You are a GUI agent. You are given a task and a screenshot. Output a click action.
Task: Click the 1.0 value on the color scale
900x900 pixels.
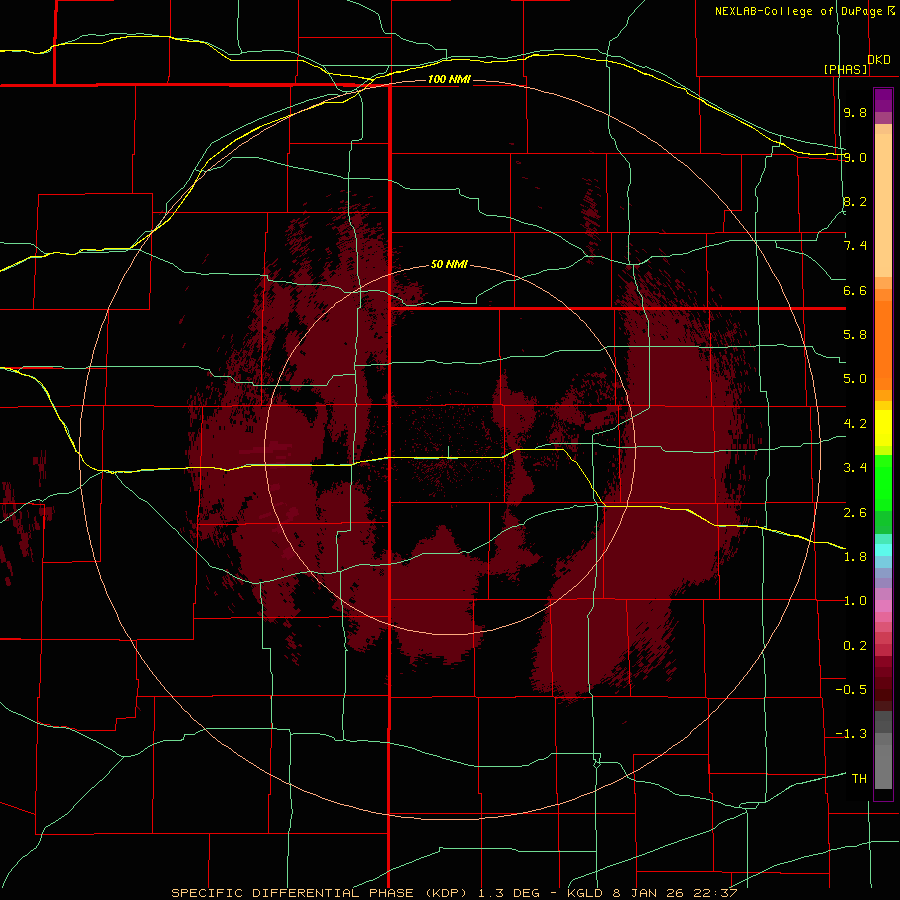pos(855,601)
